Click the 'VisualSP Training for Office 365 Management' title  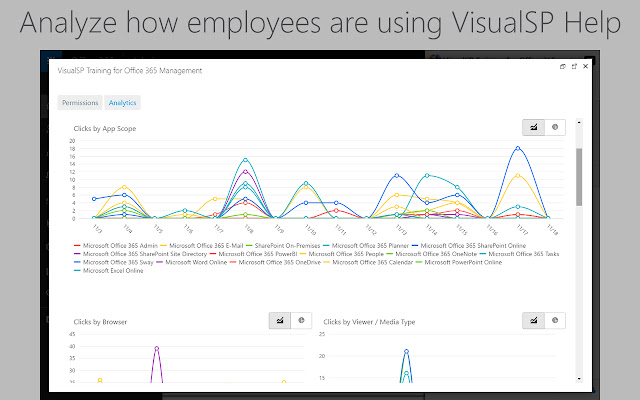pos(130,71)
